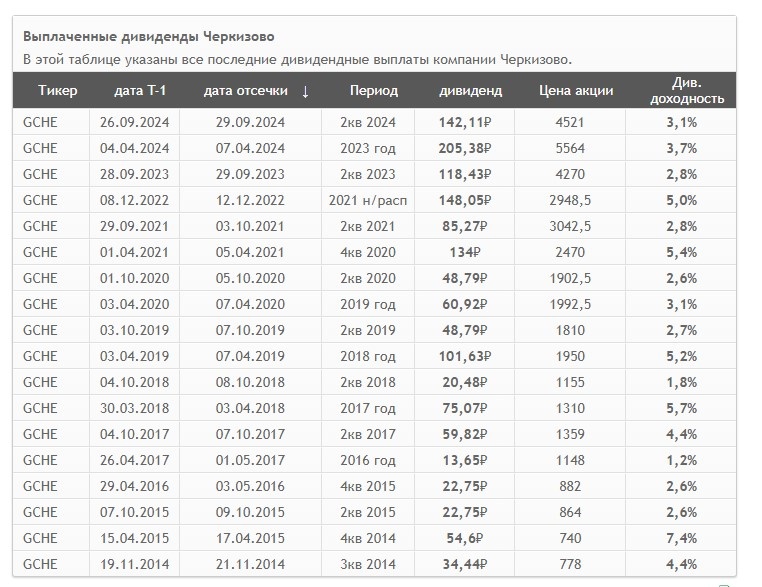Click yield value 7,4%
762x587 pixels.
681,538
